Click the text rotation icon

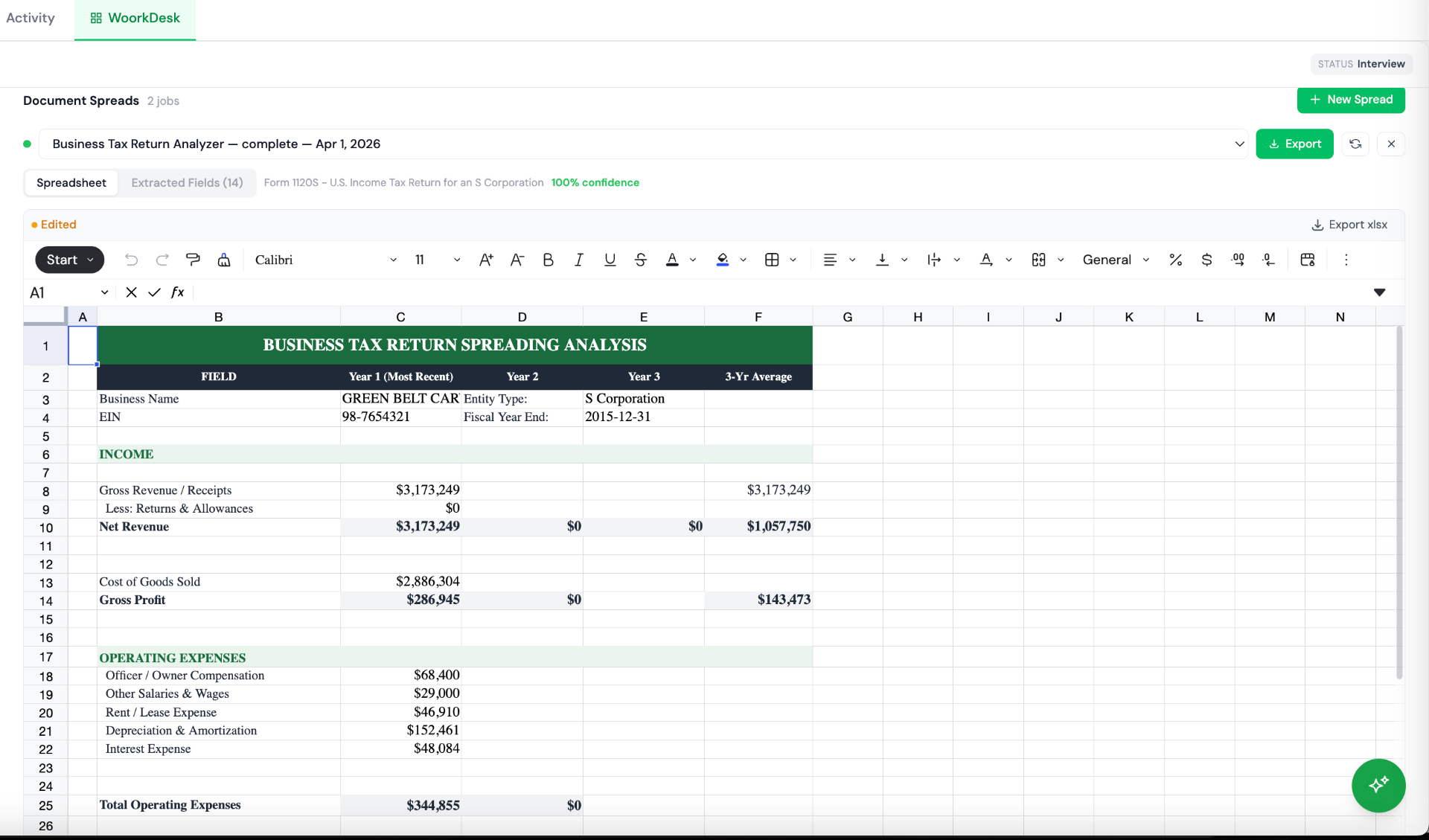pyautogui.click(x=986, y=260)
